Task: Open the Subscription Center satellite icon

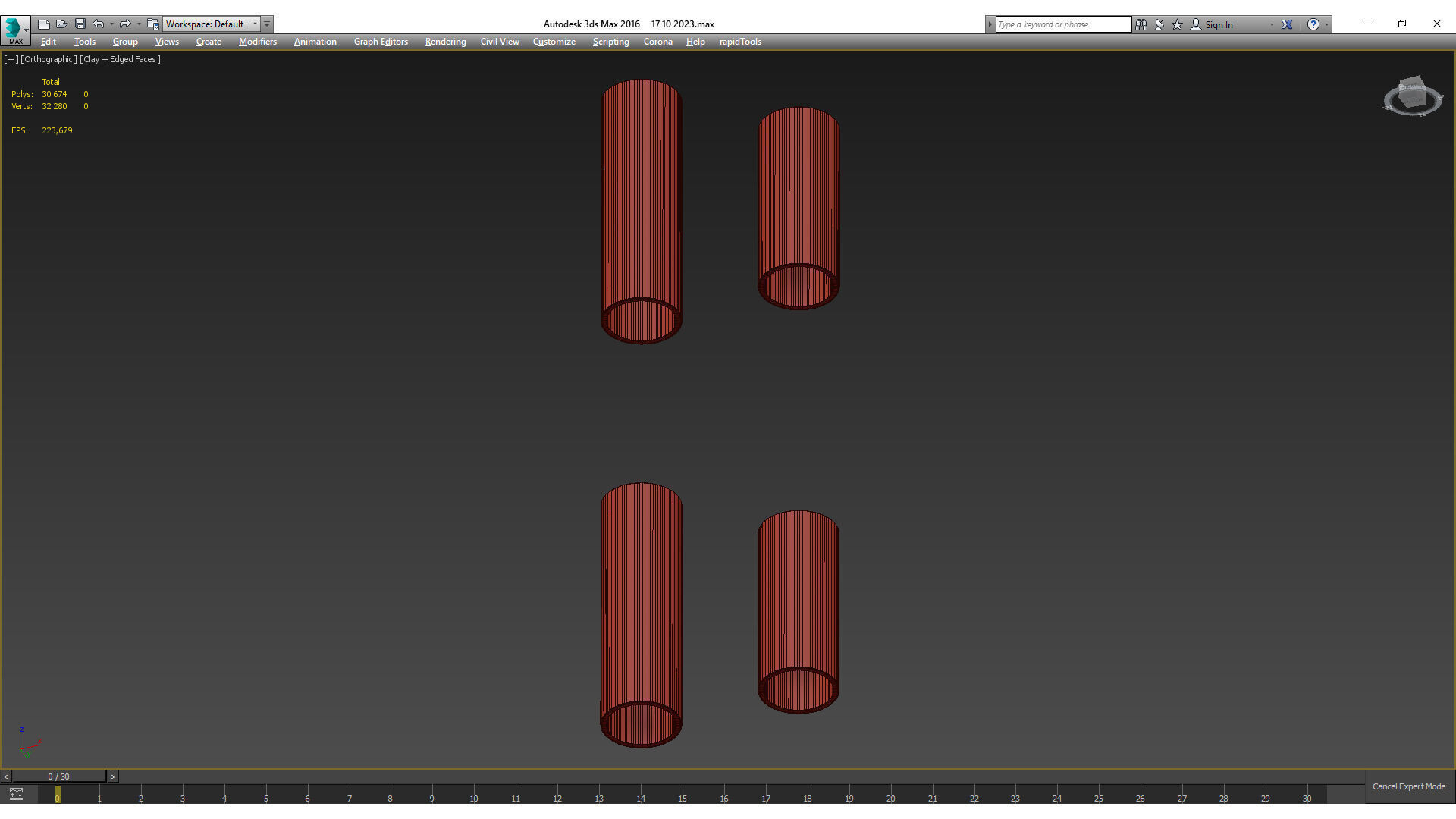Action: [1159, 24]
